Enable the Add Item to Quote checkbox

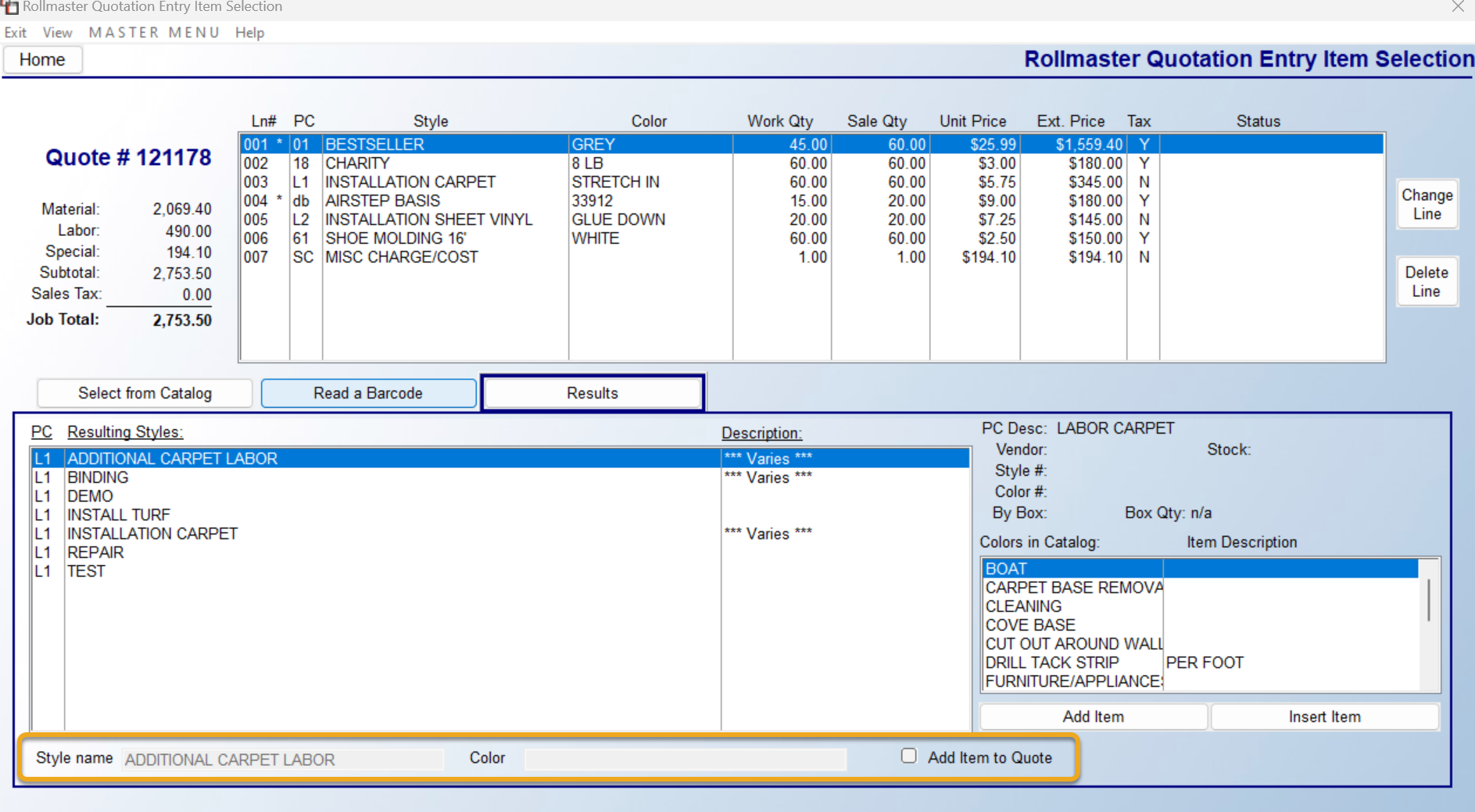click(x=908, y=756)
